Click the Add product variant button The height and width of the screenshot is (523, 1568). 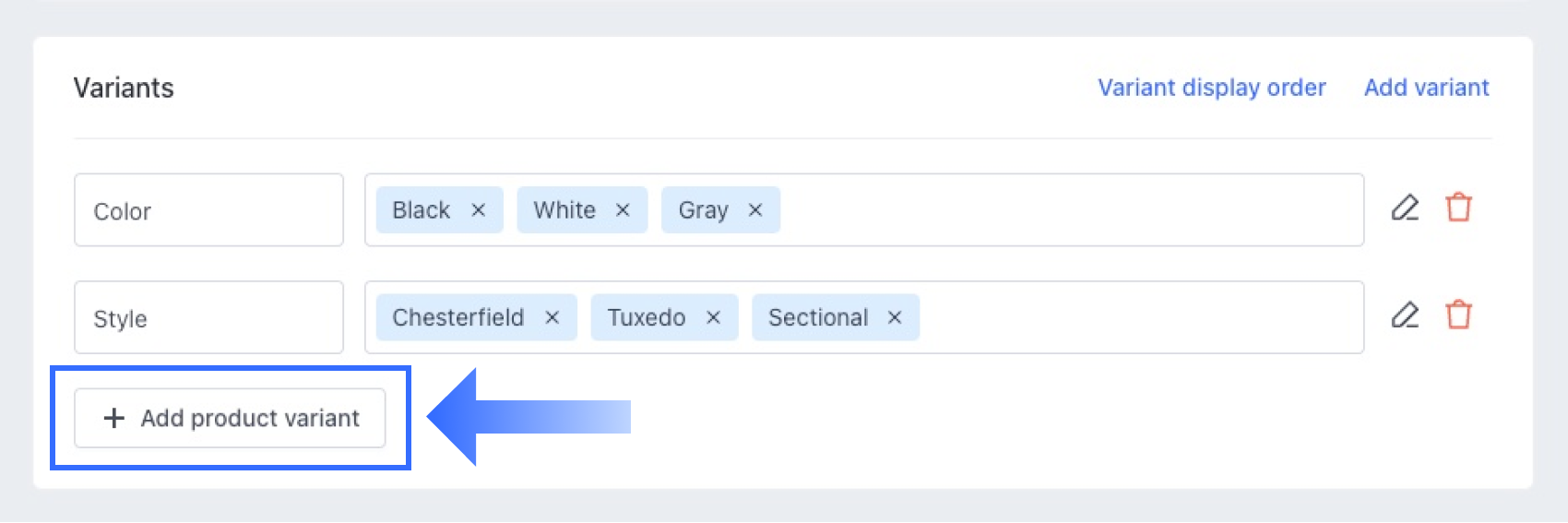tap(230, 418)
